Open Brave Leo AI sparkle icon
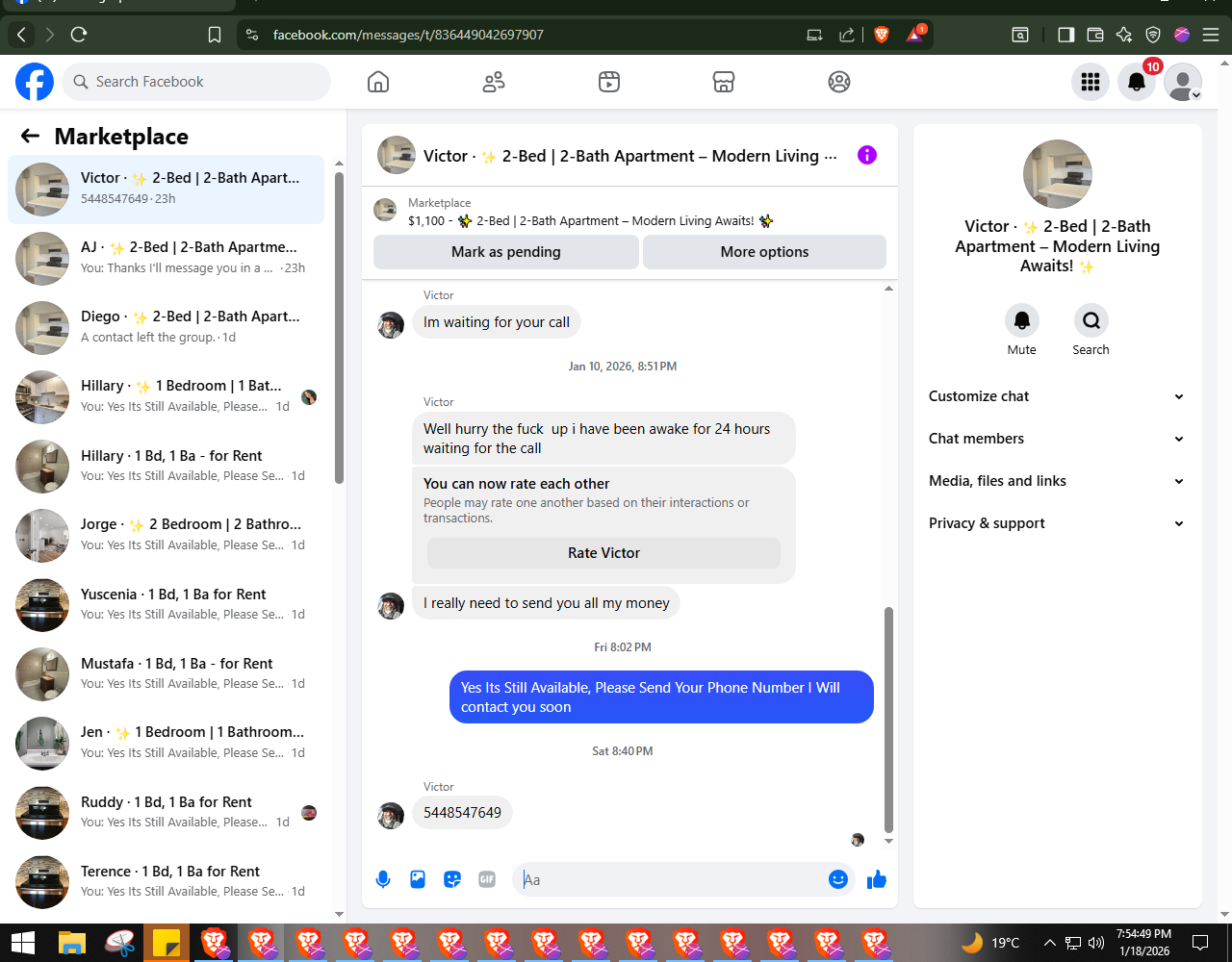The width and height of the screenshot is (1232, 962). tap(1123, 35)
